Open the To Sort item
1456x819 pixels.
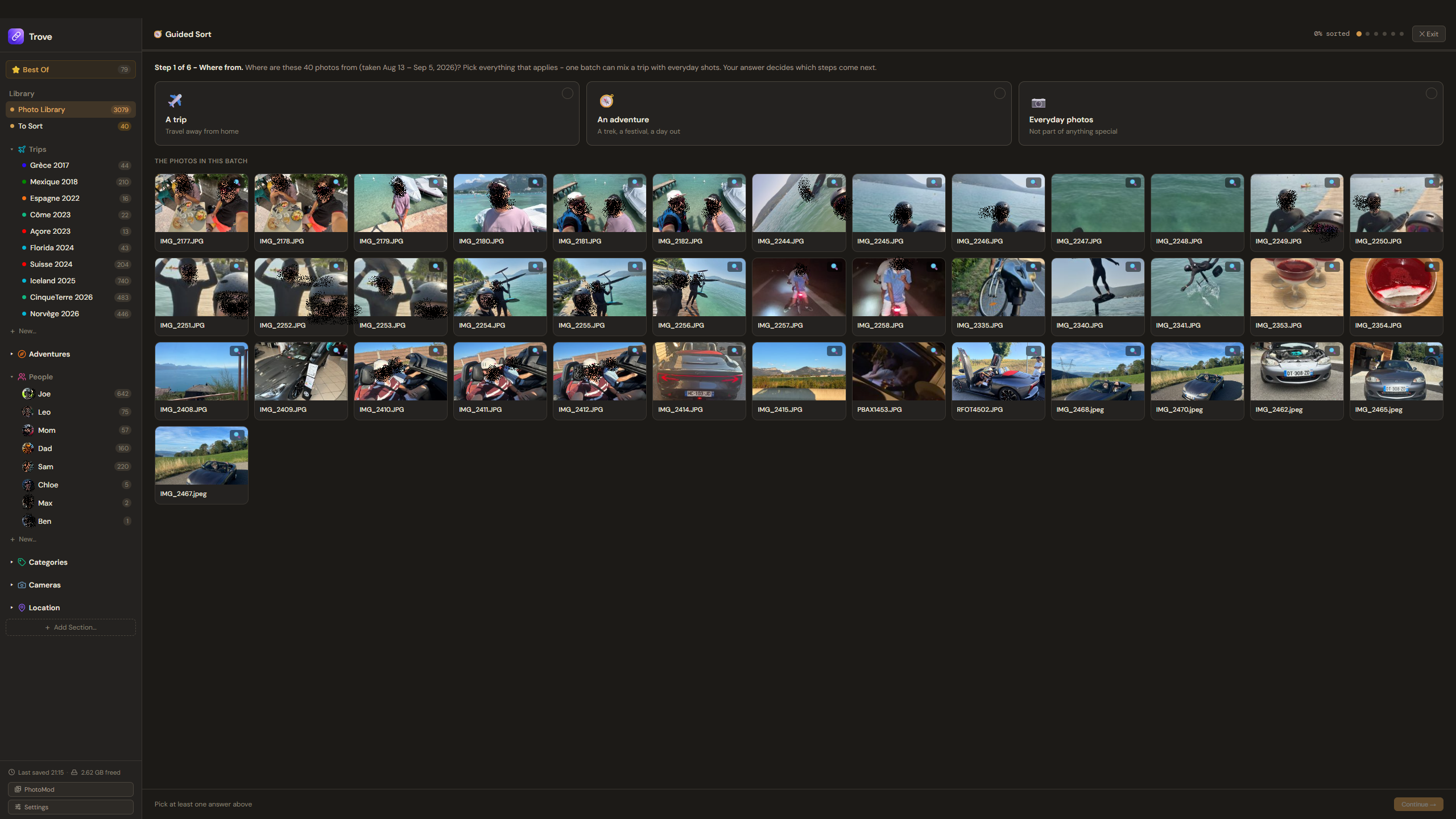[71, 126]
